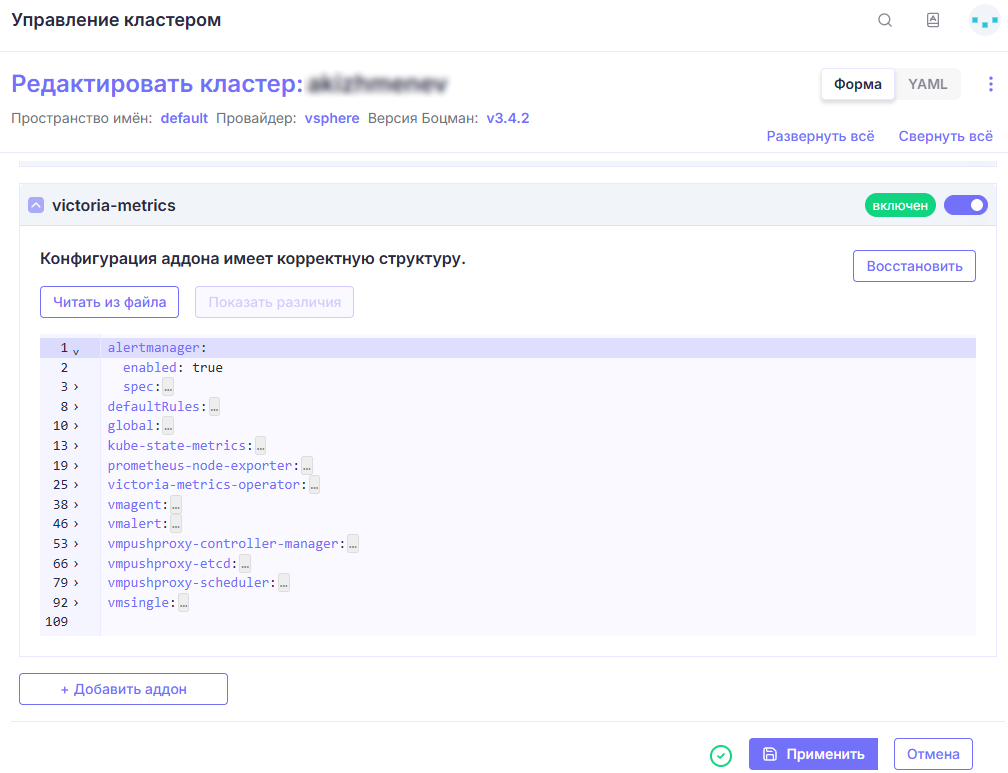Switch to the YAML view tab

pyautogui.click(x=927, y=84)
